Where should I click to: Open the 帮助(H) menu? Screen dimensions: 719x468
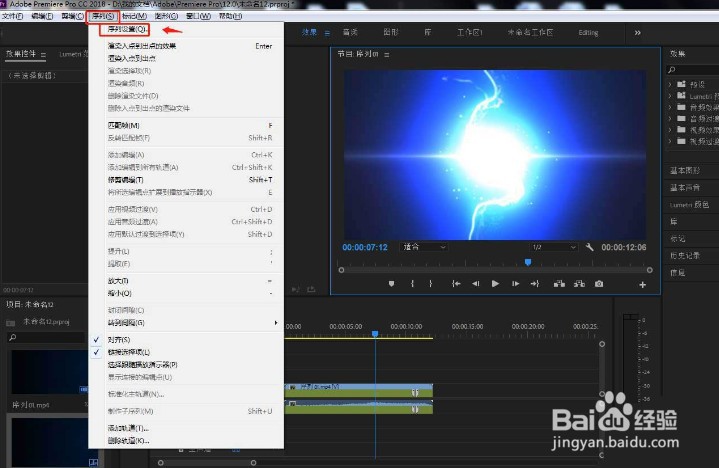click(x=230, y=16)
